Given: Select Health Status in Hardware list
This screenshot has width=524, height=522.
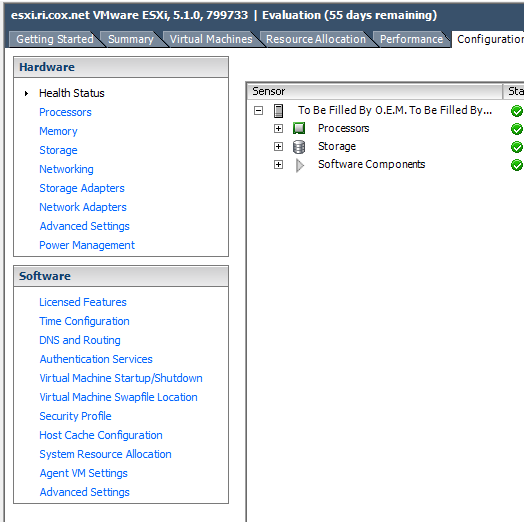Looking at the screenshot, I should coord(72,93).
